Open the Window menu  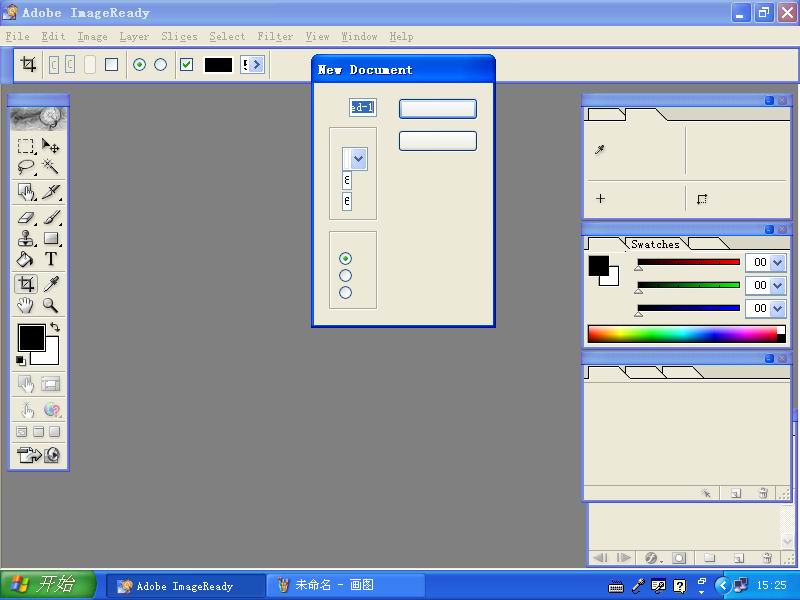(359, 37)
